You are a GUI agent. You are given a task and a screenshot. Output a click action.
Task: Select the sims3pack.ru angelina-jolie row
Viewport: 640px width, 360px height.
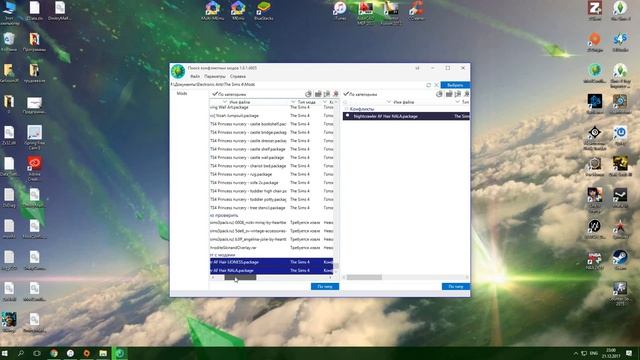pyautogui.click(x=271, y=239)
